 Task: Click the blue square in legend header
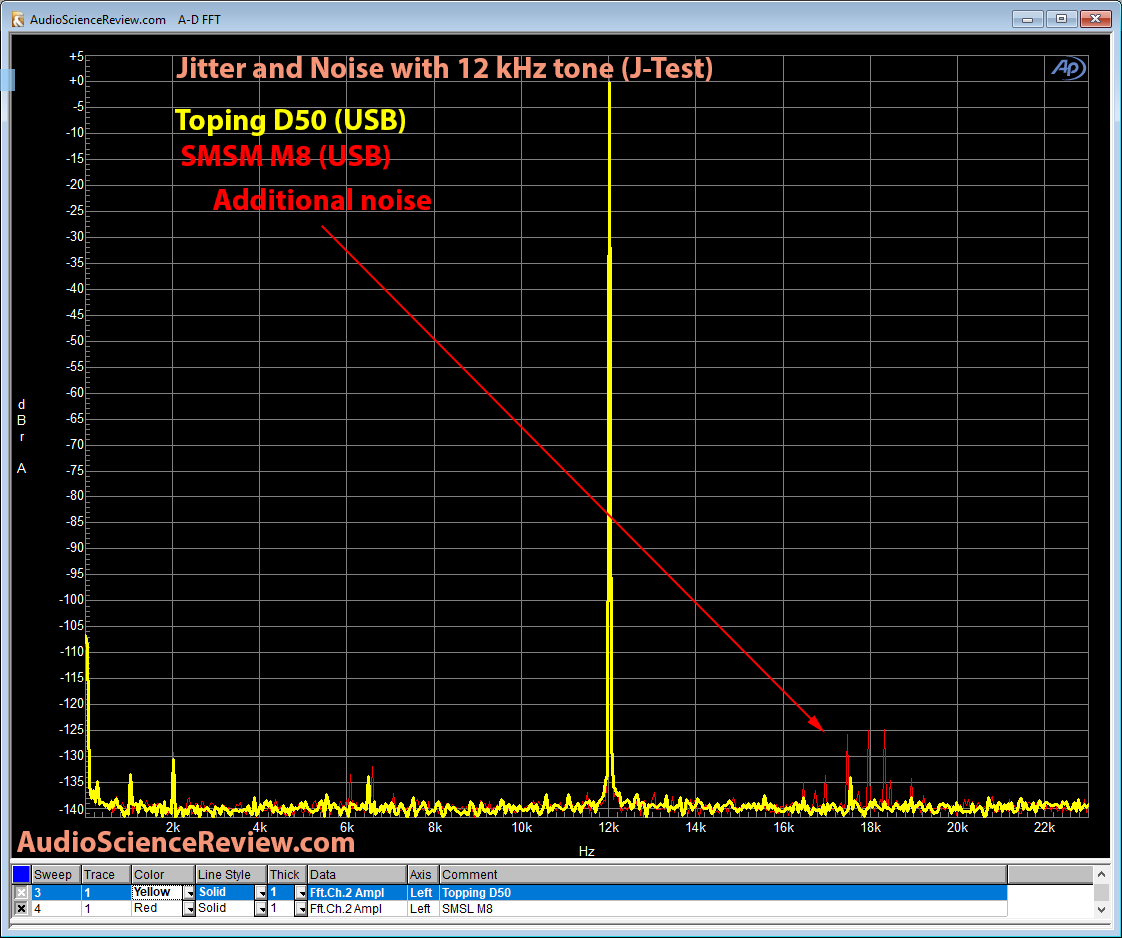(21, 874)
